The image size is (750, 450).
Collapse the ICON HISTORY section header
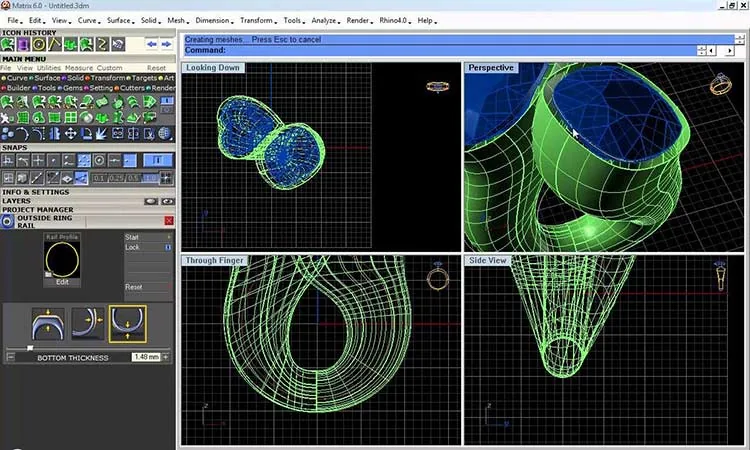29,33
